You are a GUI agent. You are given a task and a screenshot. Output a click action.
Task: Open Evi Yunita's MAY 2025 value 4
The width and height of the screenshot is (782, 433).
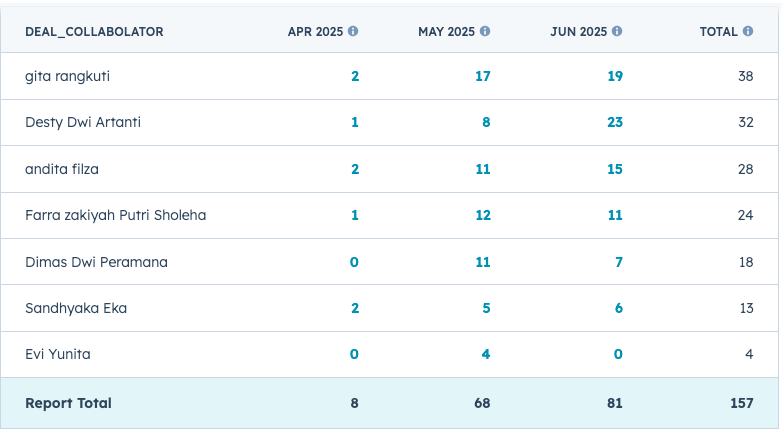(x=486, y=354)
